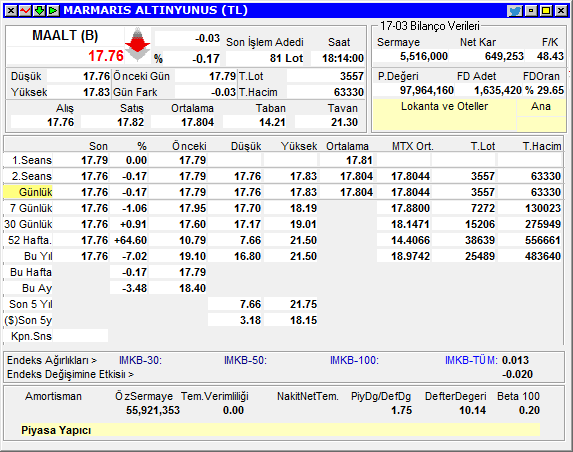Image resolution: width=573 pixels, height=452 pixels.
Task: Click the Piyasa Yapıcı yellow bar
Action: tap(280, 430)
